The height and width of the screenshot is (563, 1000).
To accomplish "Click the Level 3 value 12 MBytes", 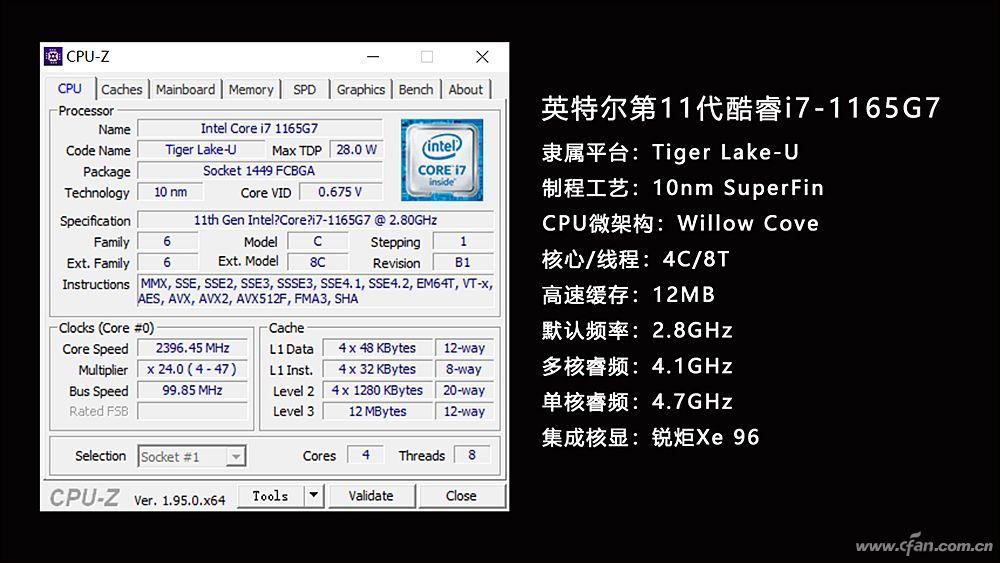I will (378, 411).
